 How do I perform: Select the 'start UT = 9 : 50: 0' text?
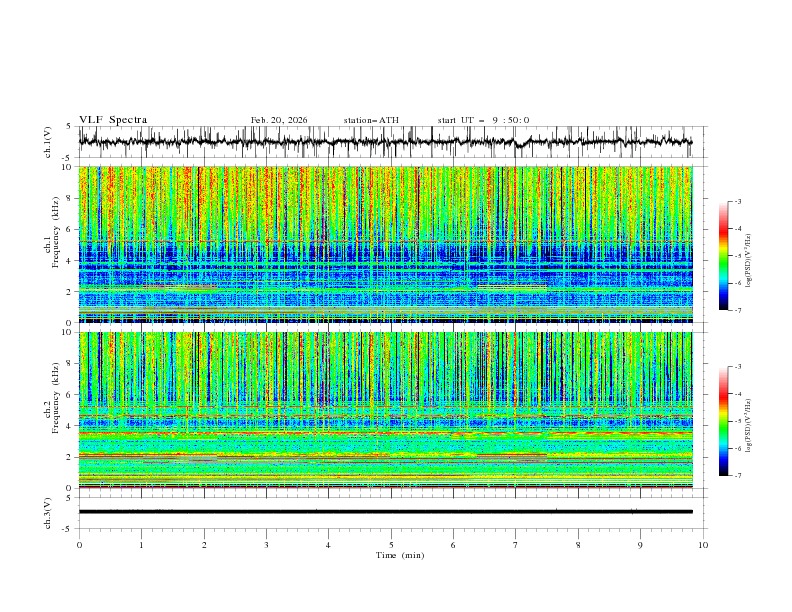[483, 120]
